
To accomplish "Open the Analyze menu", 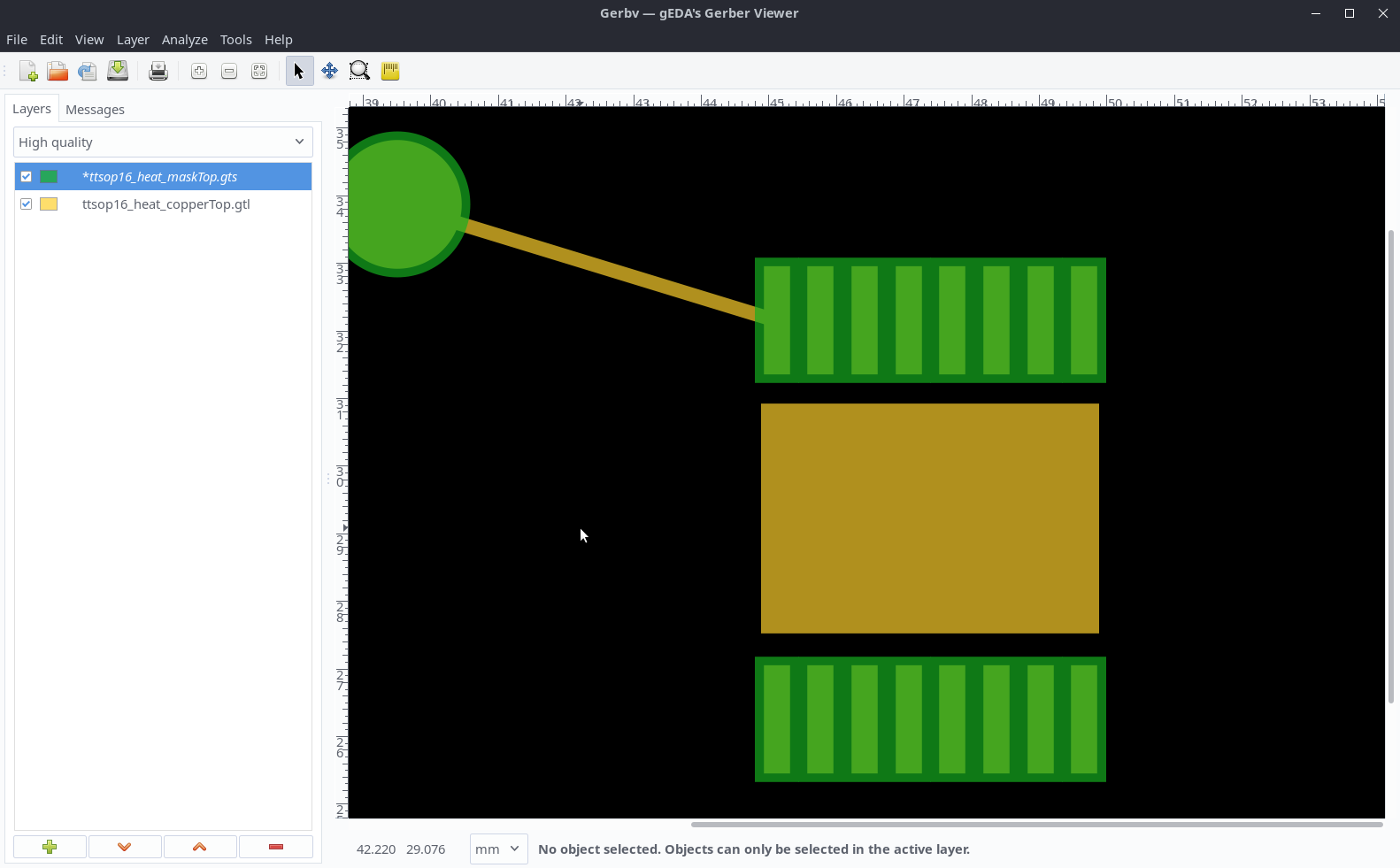I will click(x=184, y=40).
